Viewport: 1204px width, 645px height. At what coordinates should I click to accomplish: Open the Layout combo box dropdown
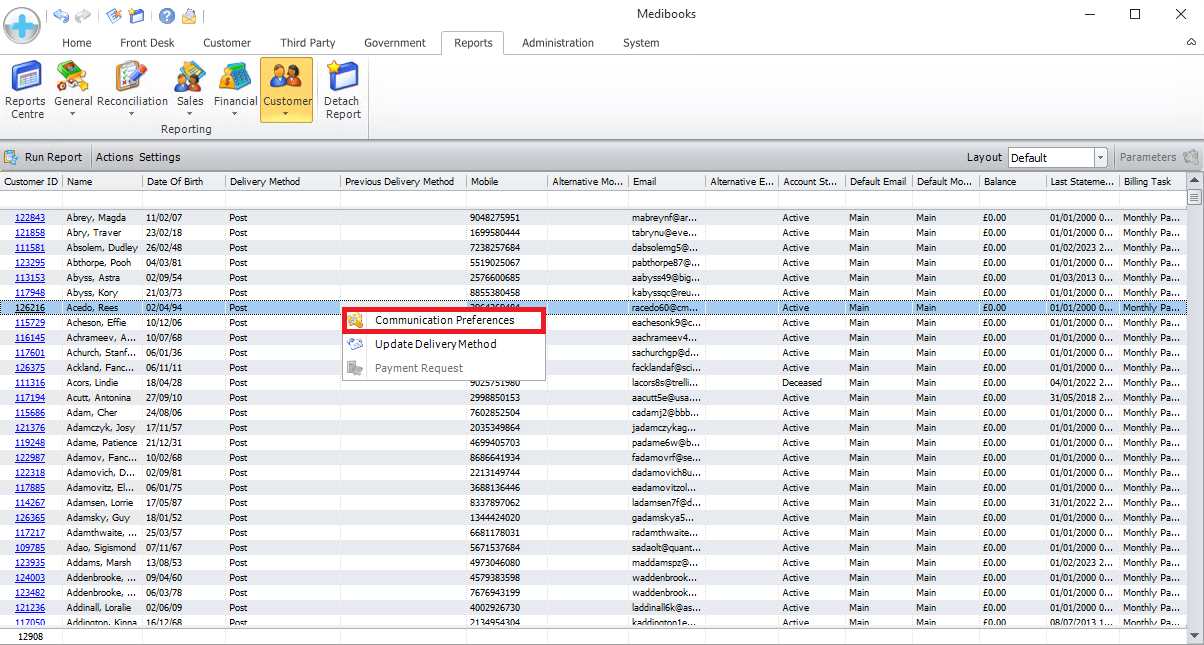pos(1100,158)
